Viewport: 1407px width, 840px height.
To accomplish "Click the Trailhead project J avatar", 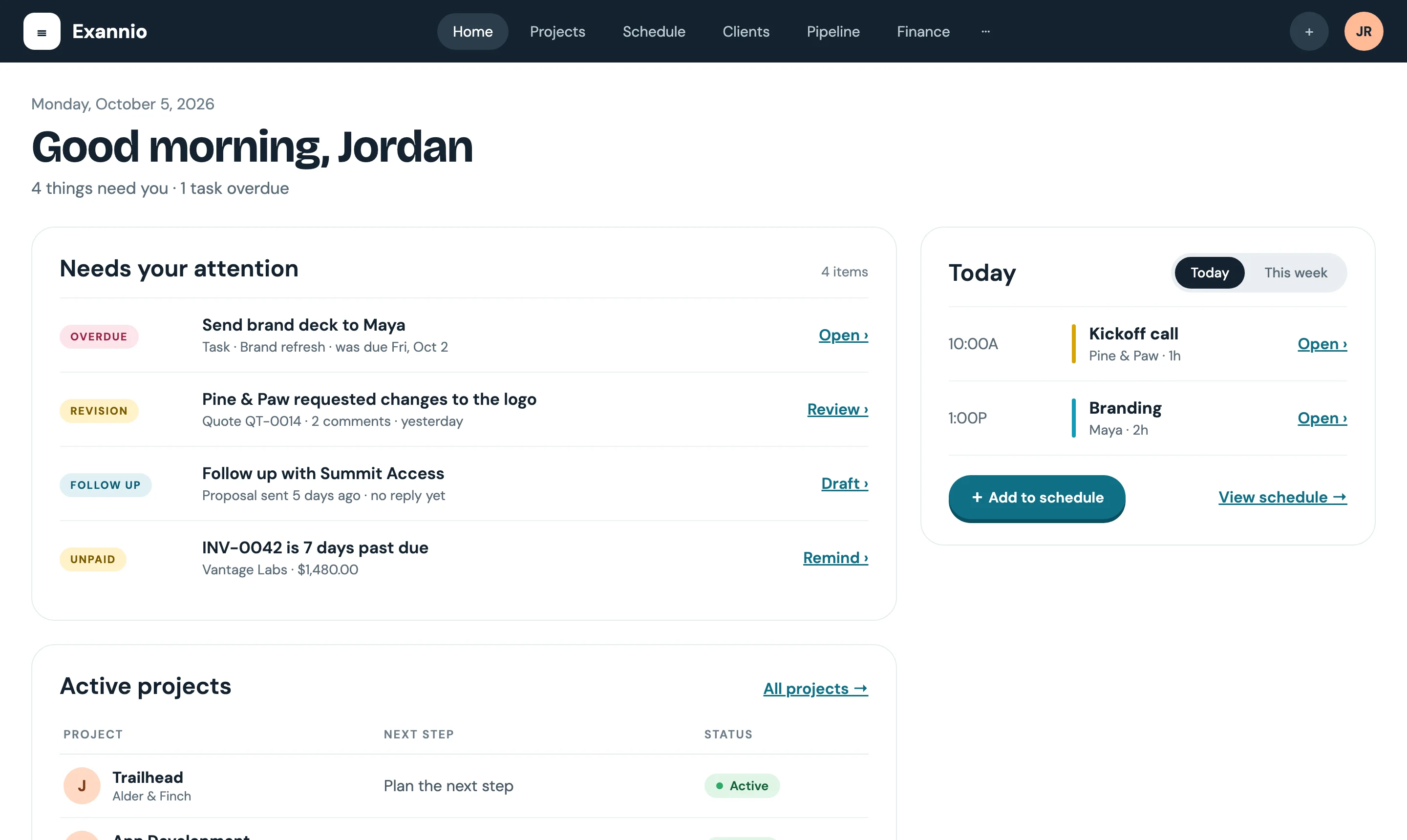I will click(x=82, y=785).
